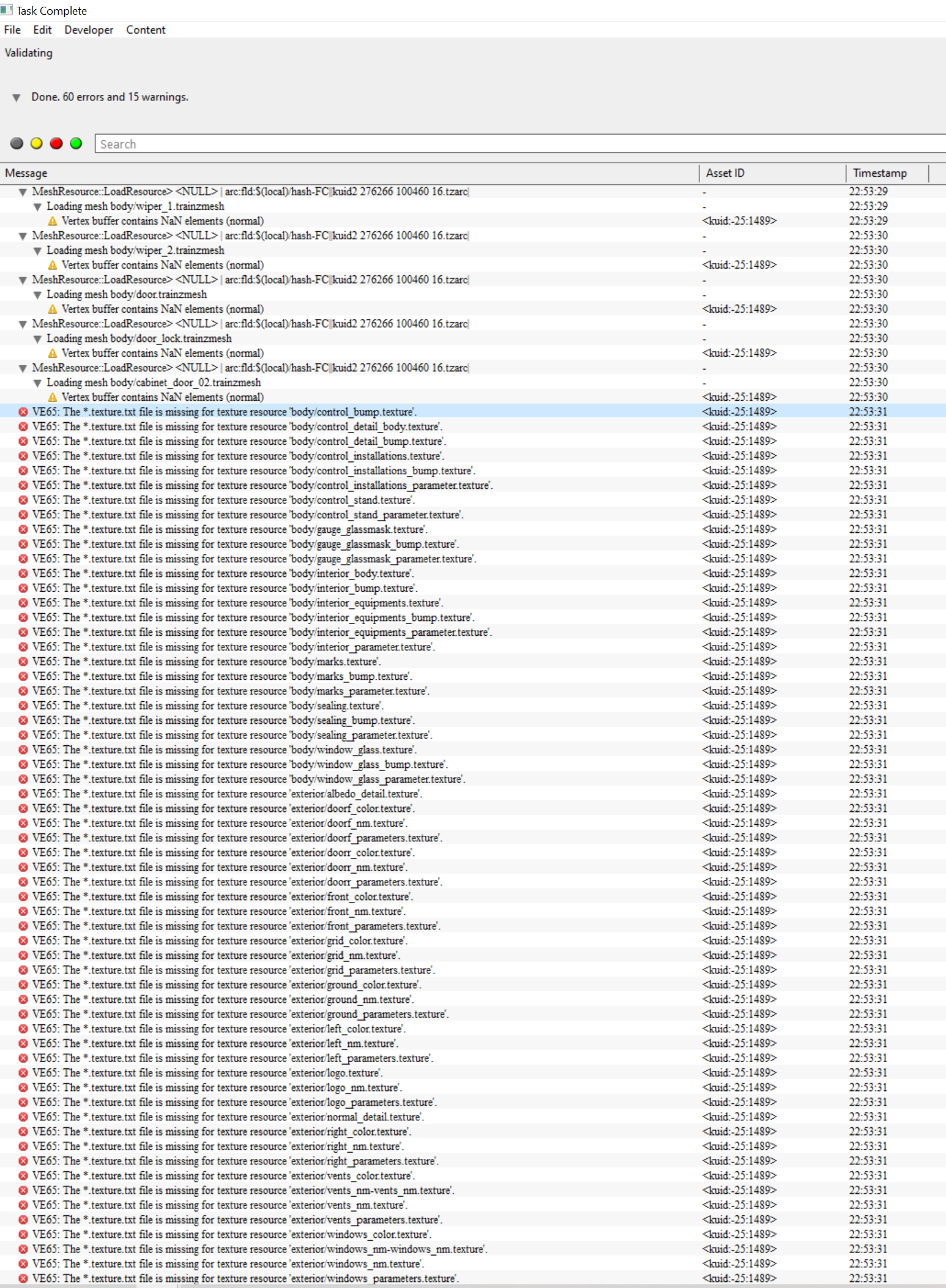Image resolution: width=946 pixels, height=1288 pixels.
Task: Click error icon for 'exterior/front_color.texture'
Action: (23, 896)
